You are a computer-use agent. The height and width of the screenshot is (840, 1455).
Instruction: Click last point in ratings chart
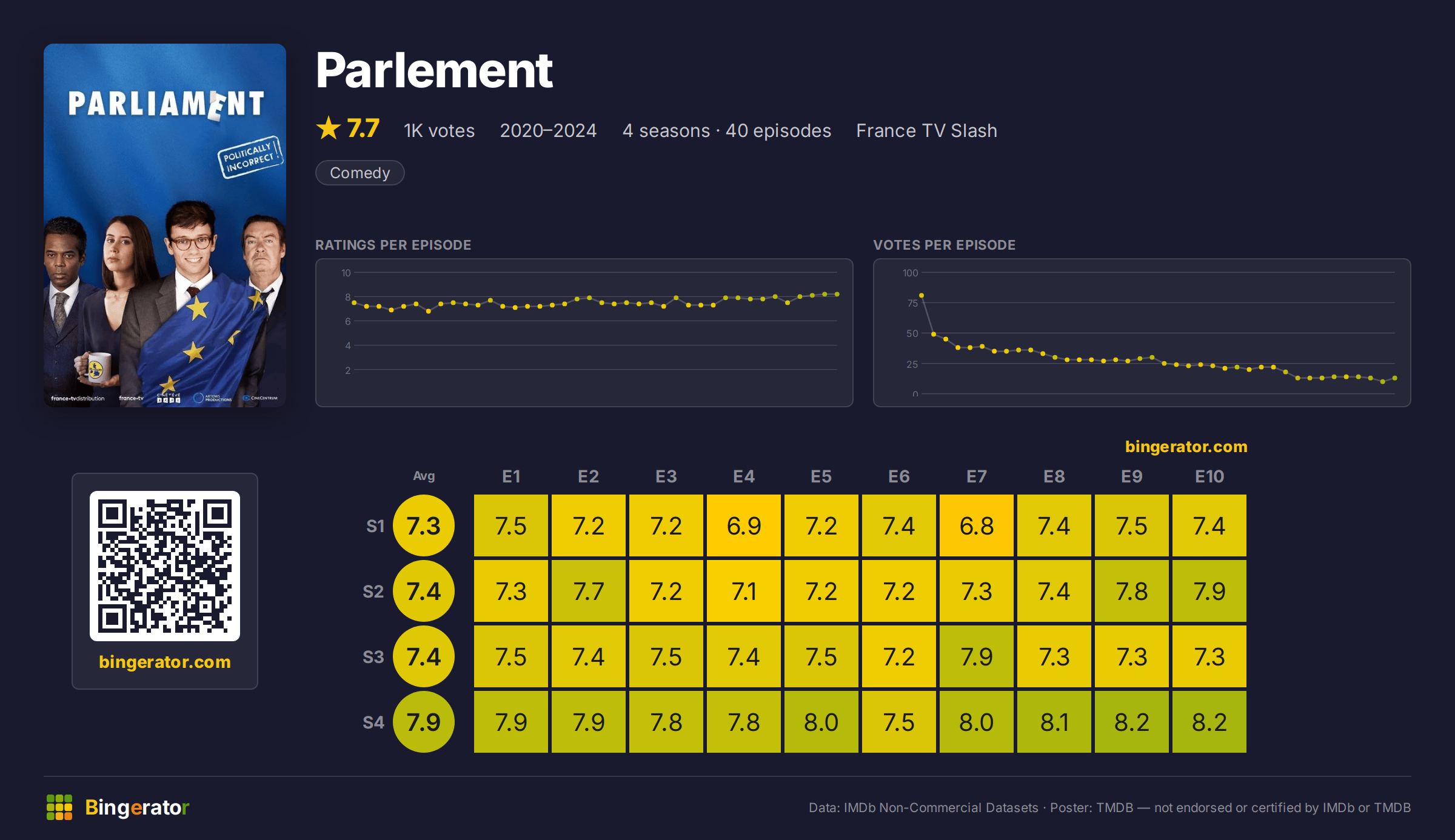click(x=837, y=294)
